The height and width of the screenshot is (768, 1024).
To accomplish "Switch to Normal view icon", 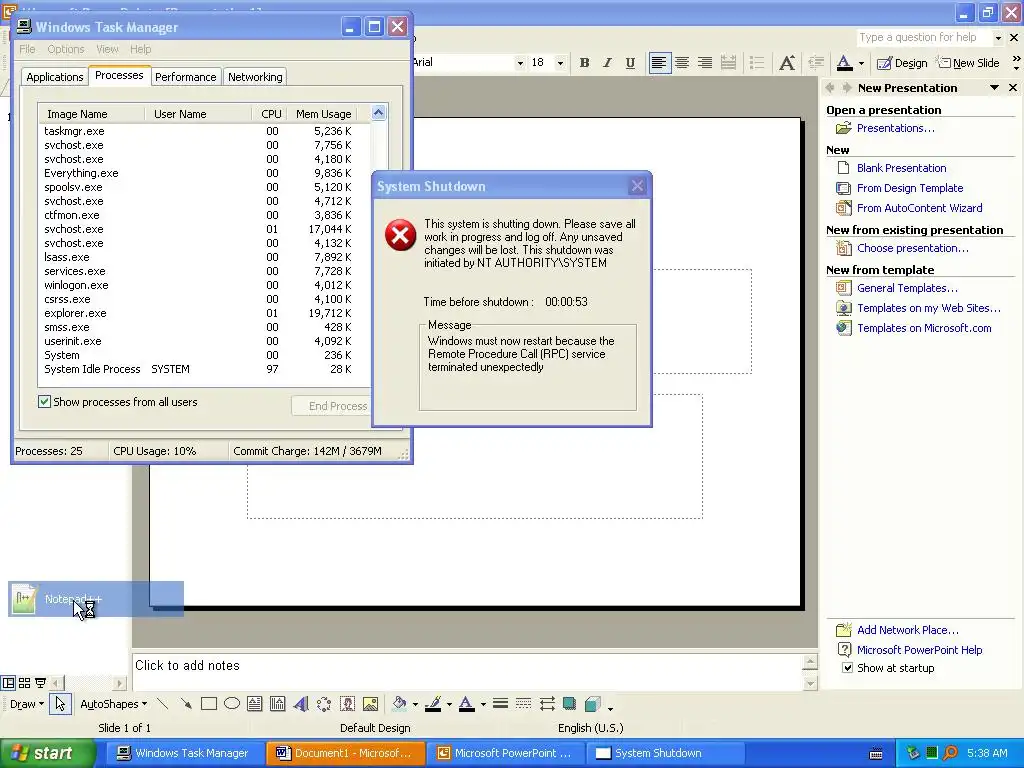I will (8, 683).
